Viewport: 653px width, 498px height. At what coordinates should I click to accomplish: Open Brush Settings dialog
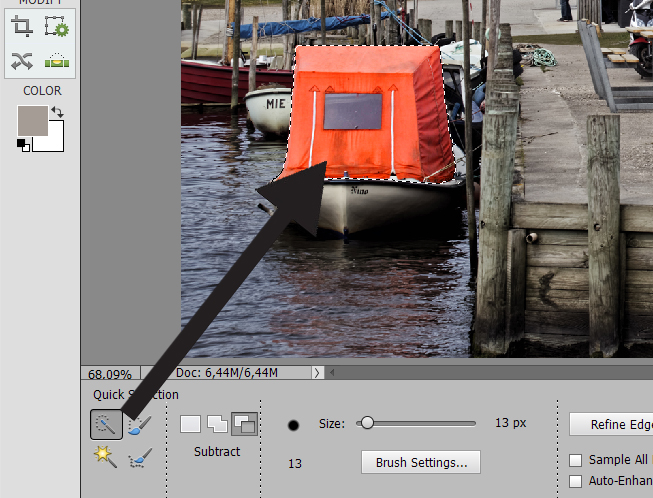[x=421, y=462]
